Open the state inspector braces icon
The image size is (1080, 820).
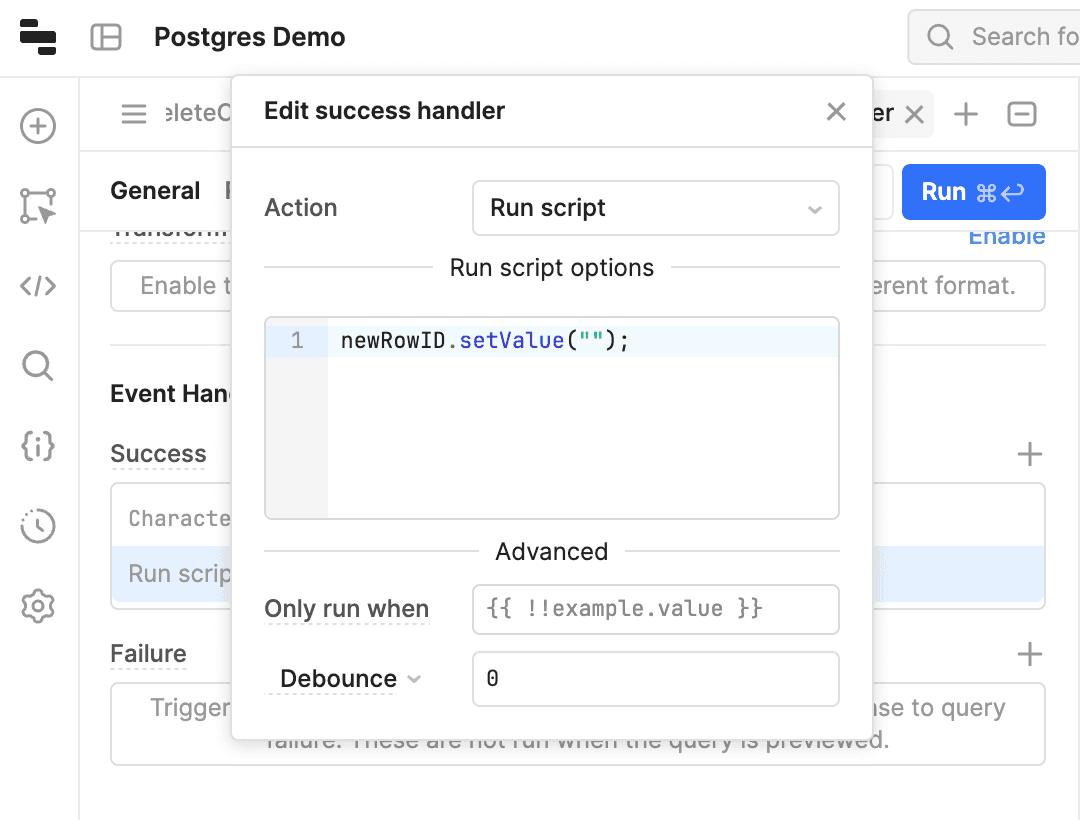(x=38, y=446)
